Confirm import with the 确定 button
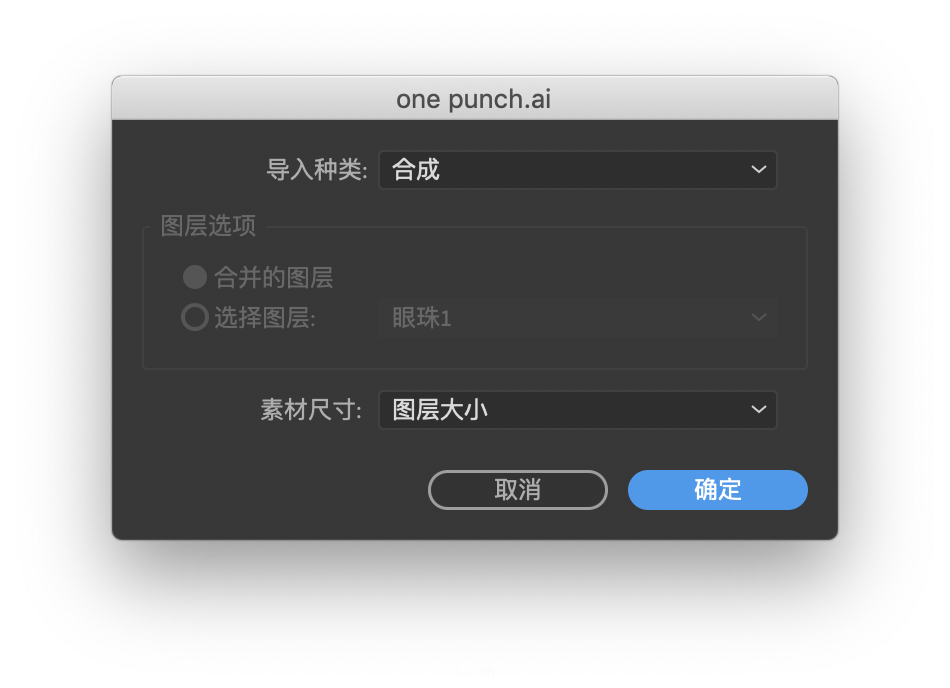The height and width of the screenshot is (688, 950). [x=717, y=489]
